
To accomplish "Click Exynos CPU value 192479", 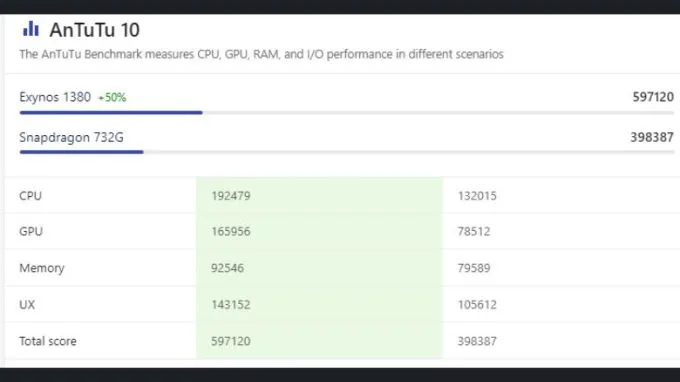I will pyautogui.click(x=231, y=196).
